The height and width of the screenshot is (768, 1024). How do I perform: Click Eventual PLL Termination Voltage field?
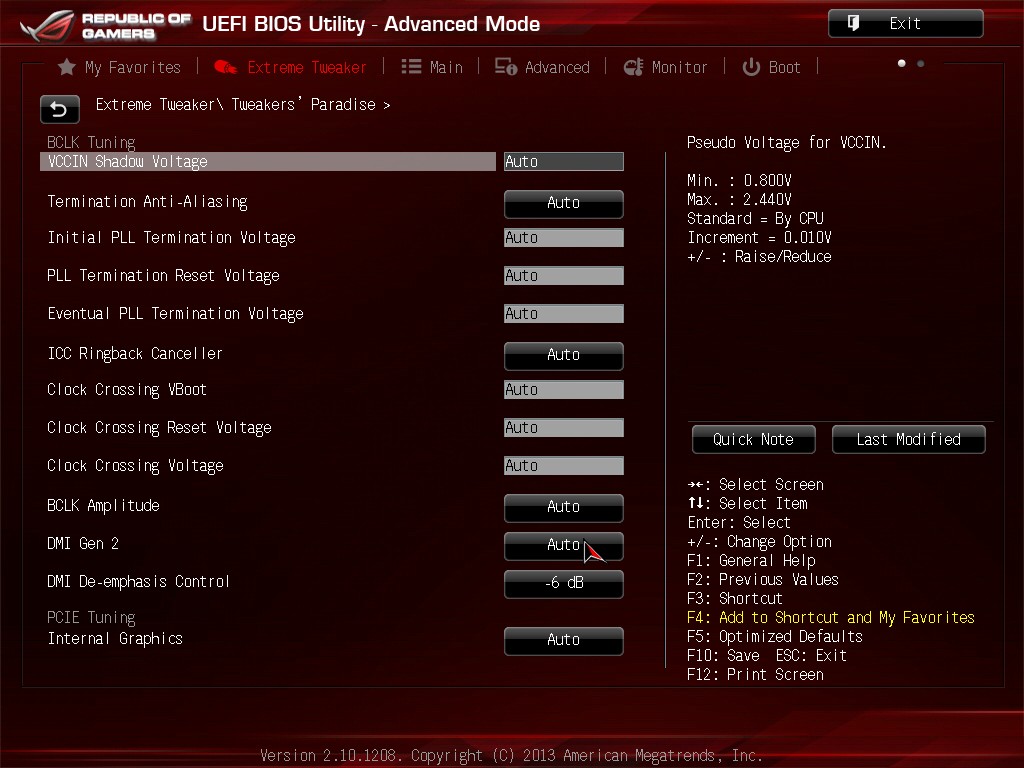point(564,313)
